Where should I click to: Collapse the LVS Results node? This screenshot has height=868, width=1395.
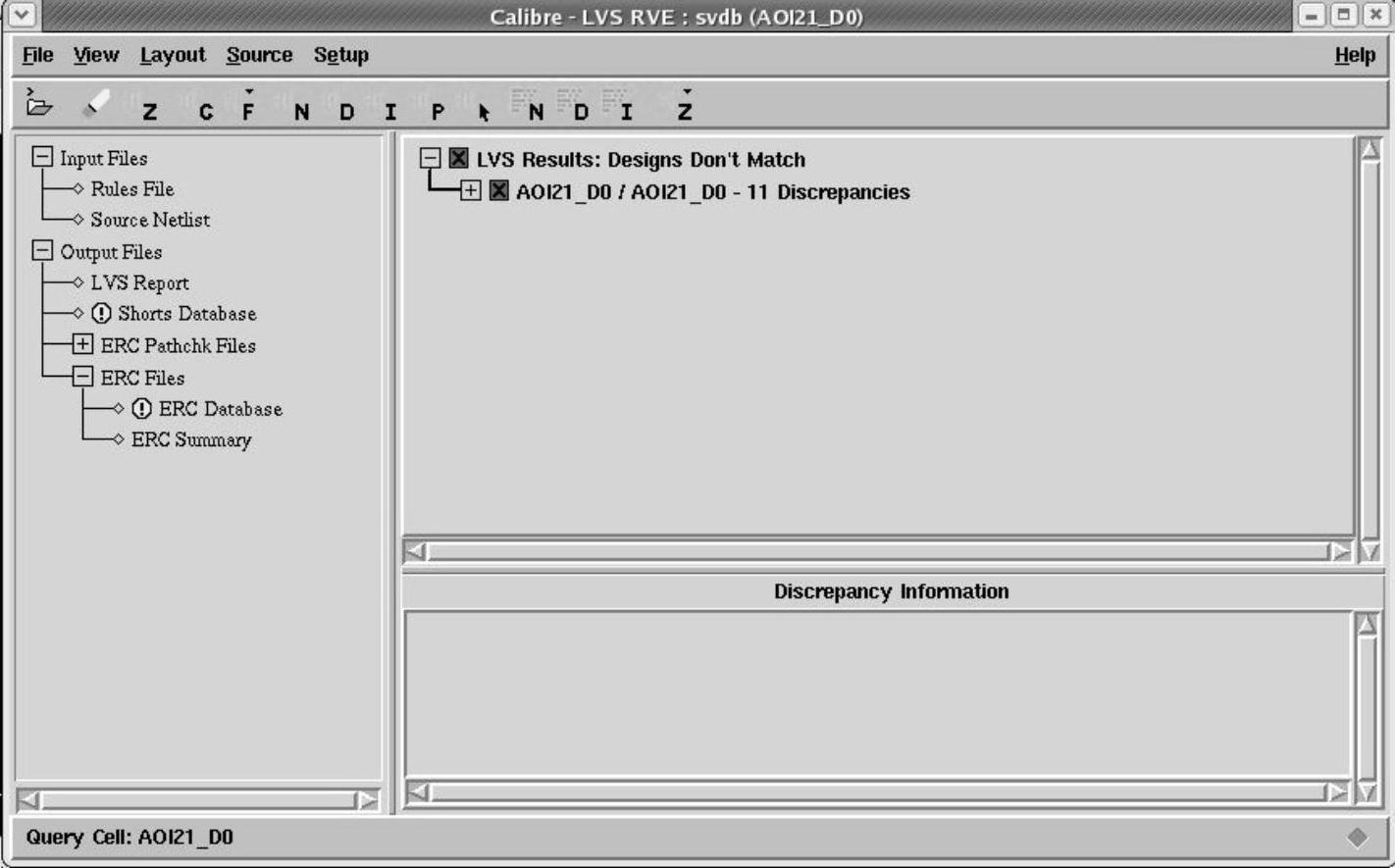click(430, 158)
